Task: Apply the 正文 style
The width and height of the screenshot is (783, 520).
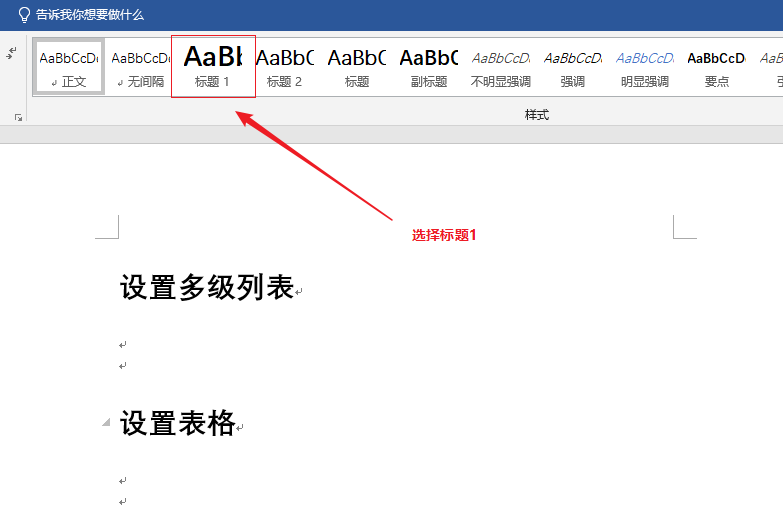Action: pos(69,67)
